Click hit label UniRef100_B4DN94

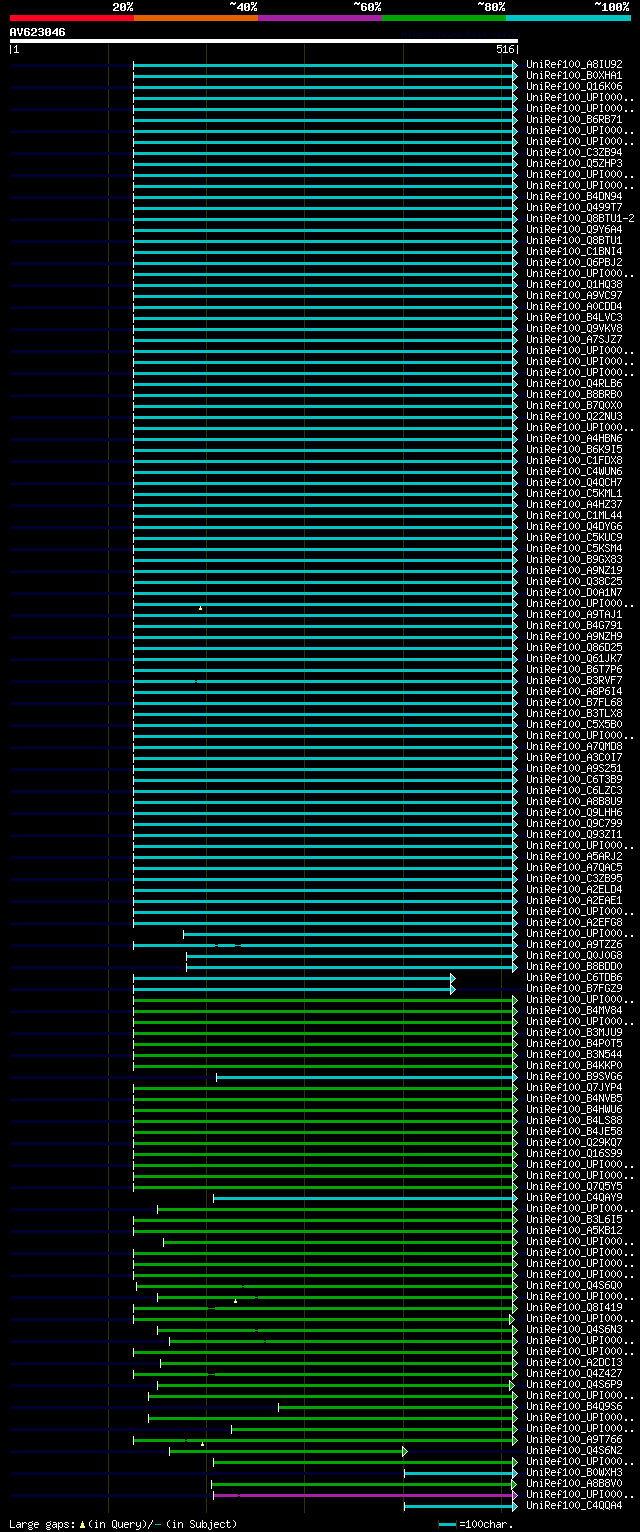click(574, 196)
